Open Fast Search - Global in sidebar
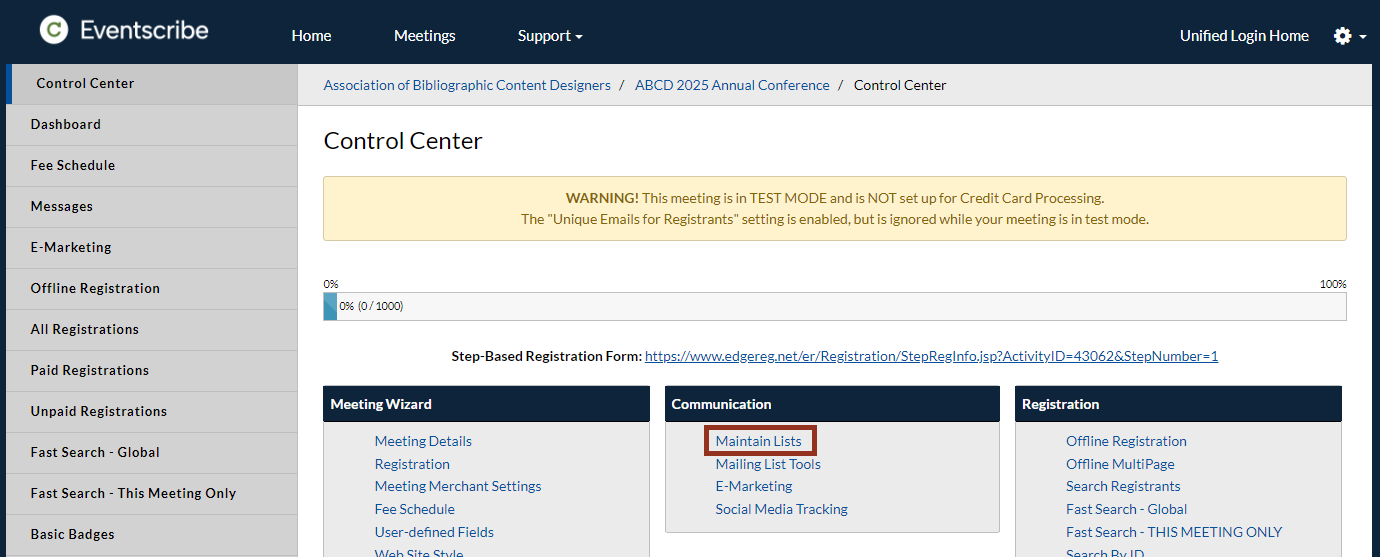 pos(152,453)
